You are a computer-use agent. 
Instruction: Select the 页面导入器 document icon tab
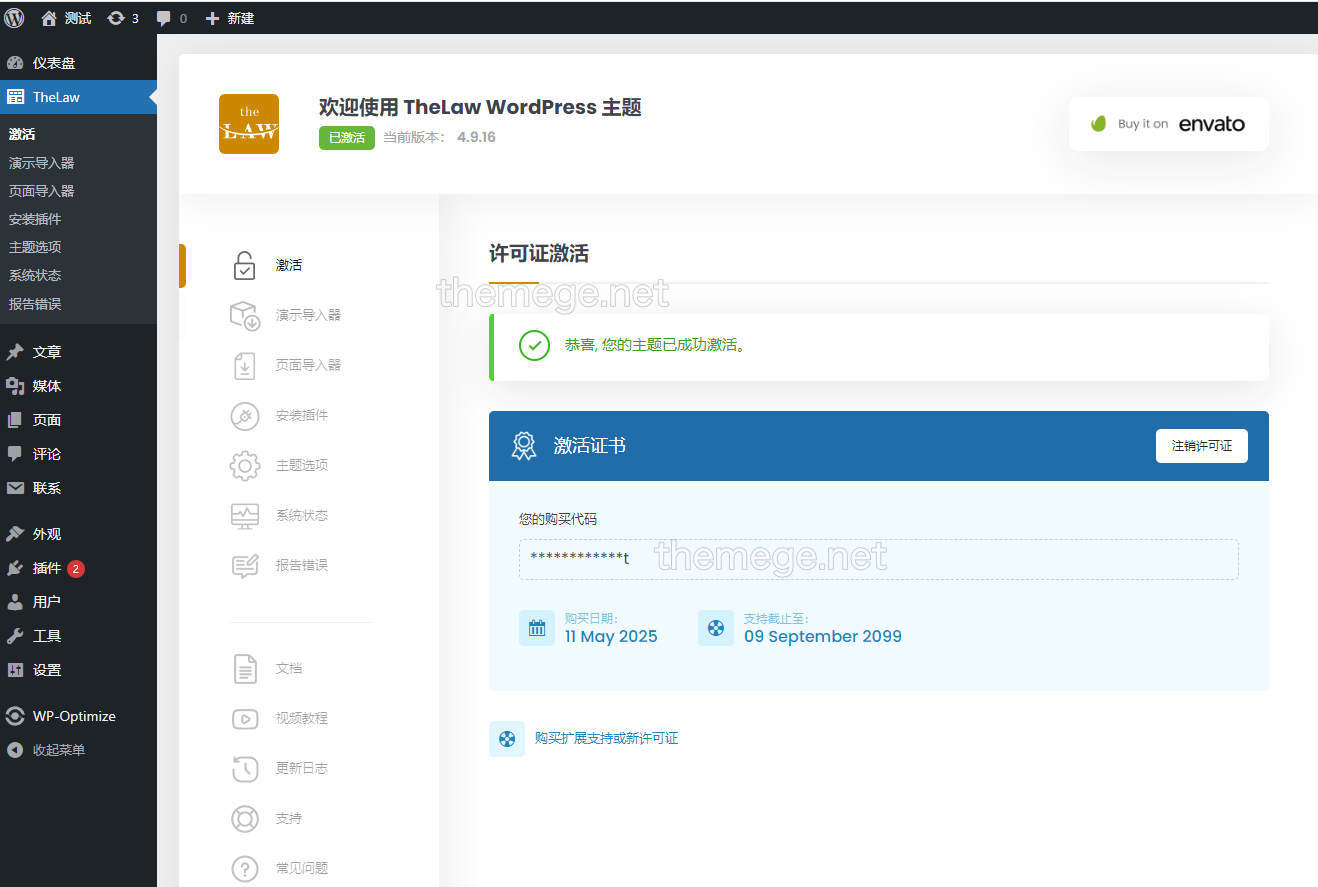pos(245,366)
